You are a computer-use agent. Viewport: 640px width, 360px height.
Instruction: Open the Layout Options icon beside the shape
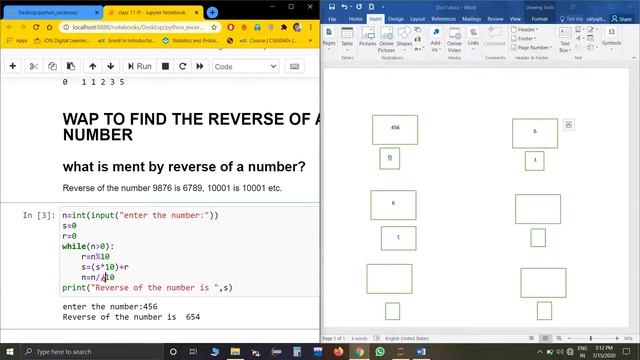(569, 125)
